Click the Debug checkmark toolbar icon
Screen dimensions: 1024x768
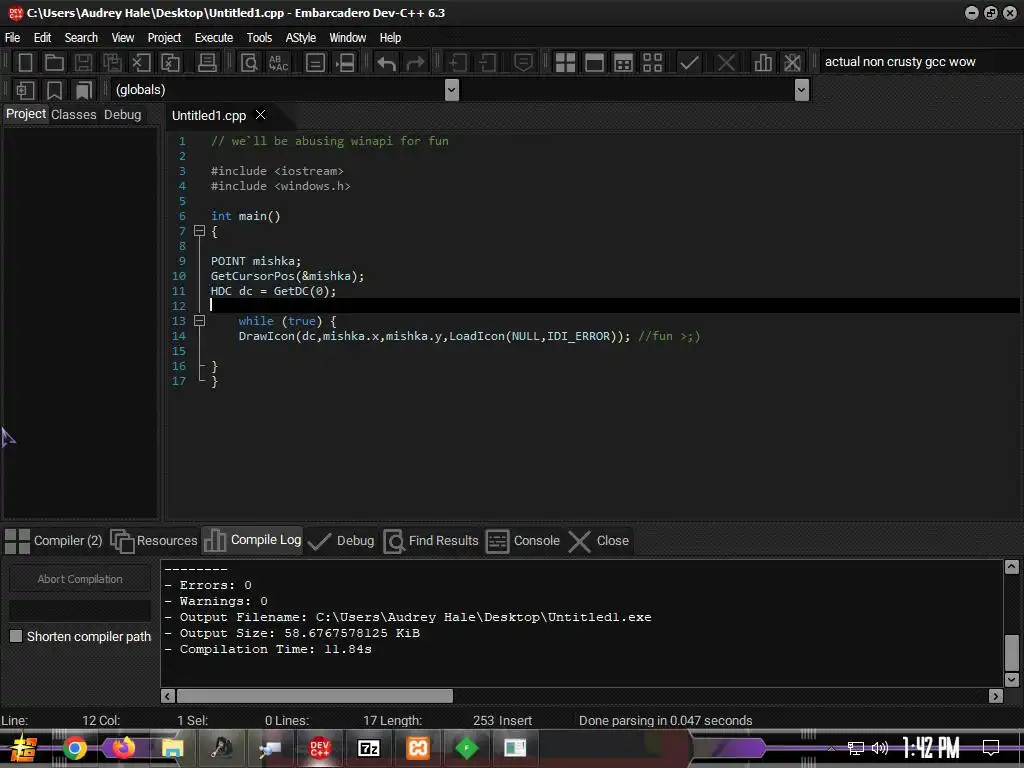point(689,63)
